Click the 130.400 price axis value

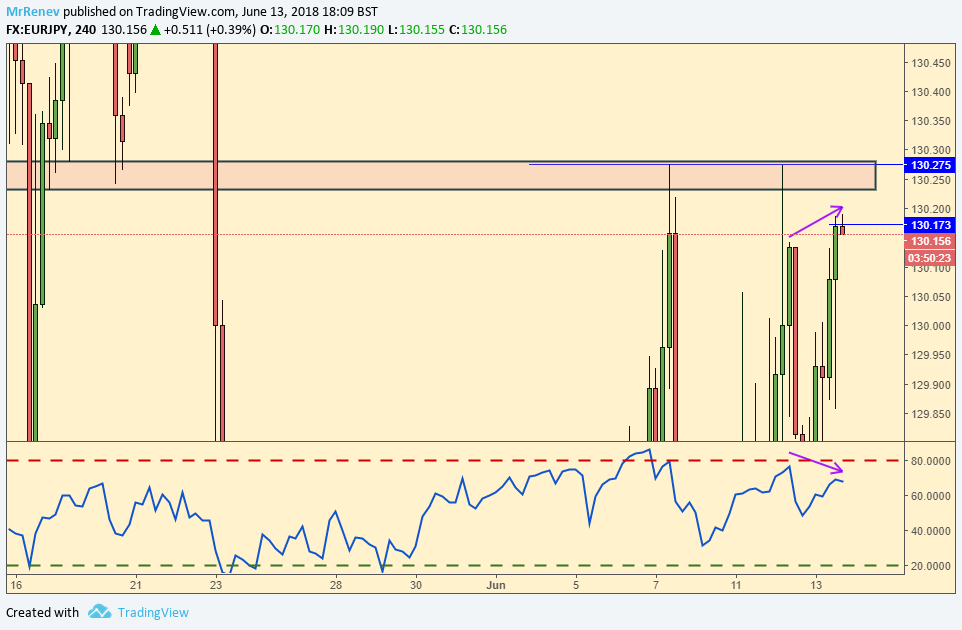[x=931, y=92]
